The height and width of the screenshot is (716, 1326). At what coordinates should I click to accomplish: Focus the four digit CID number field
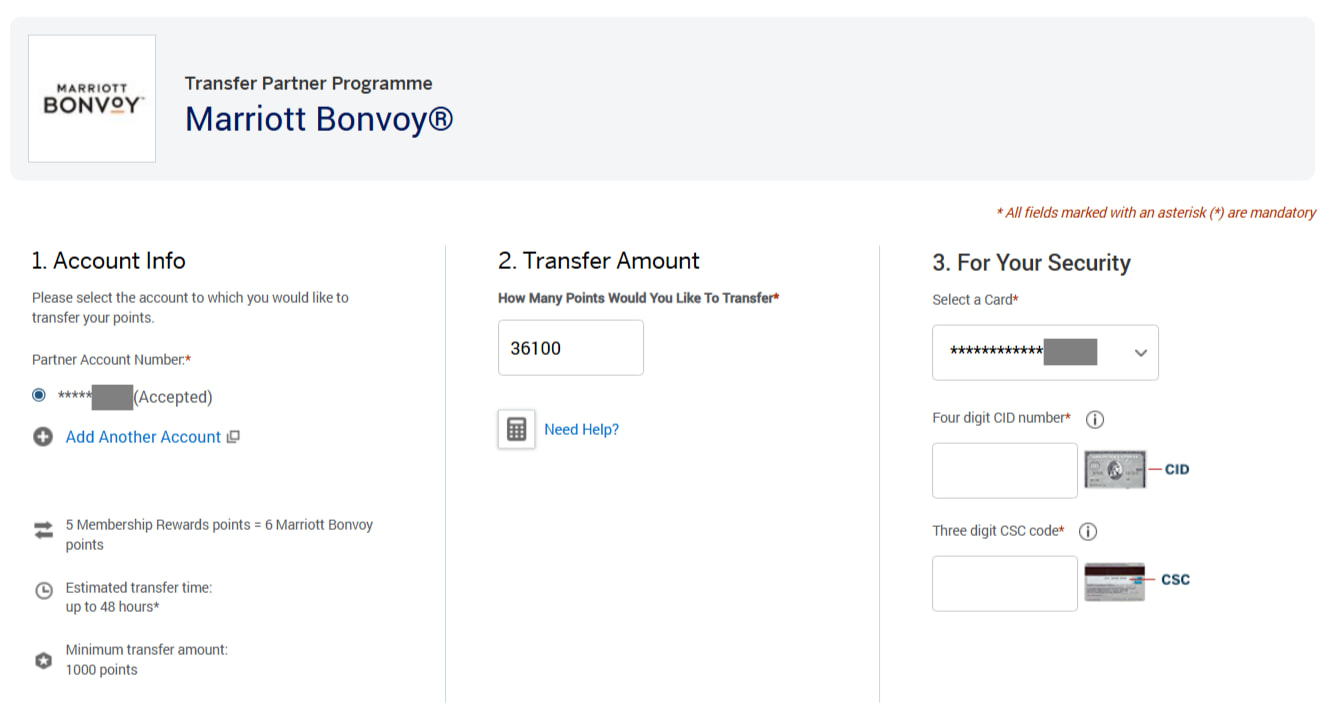tap(1004, 471)
